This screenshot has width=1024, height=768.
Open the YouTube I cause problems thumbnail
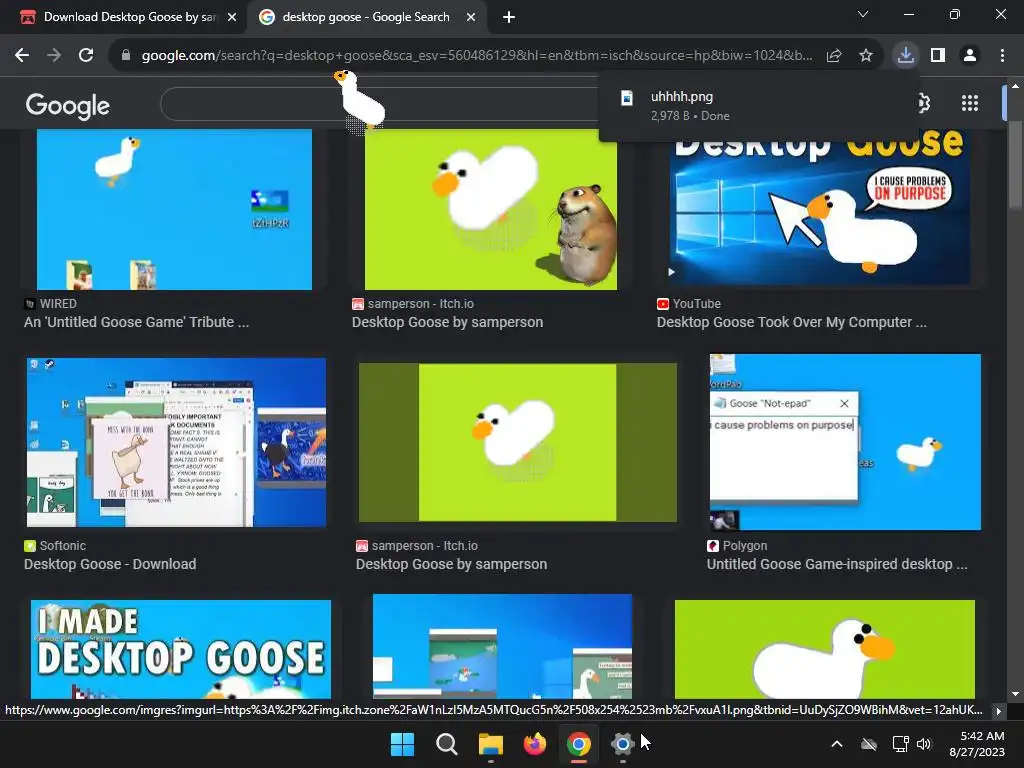(820, 209)
